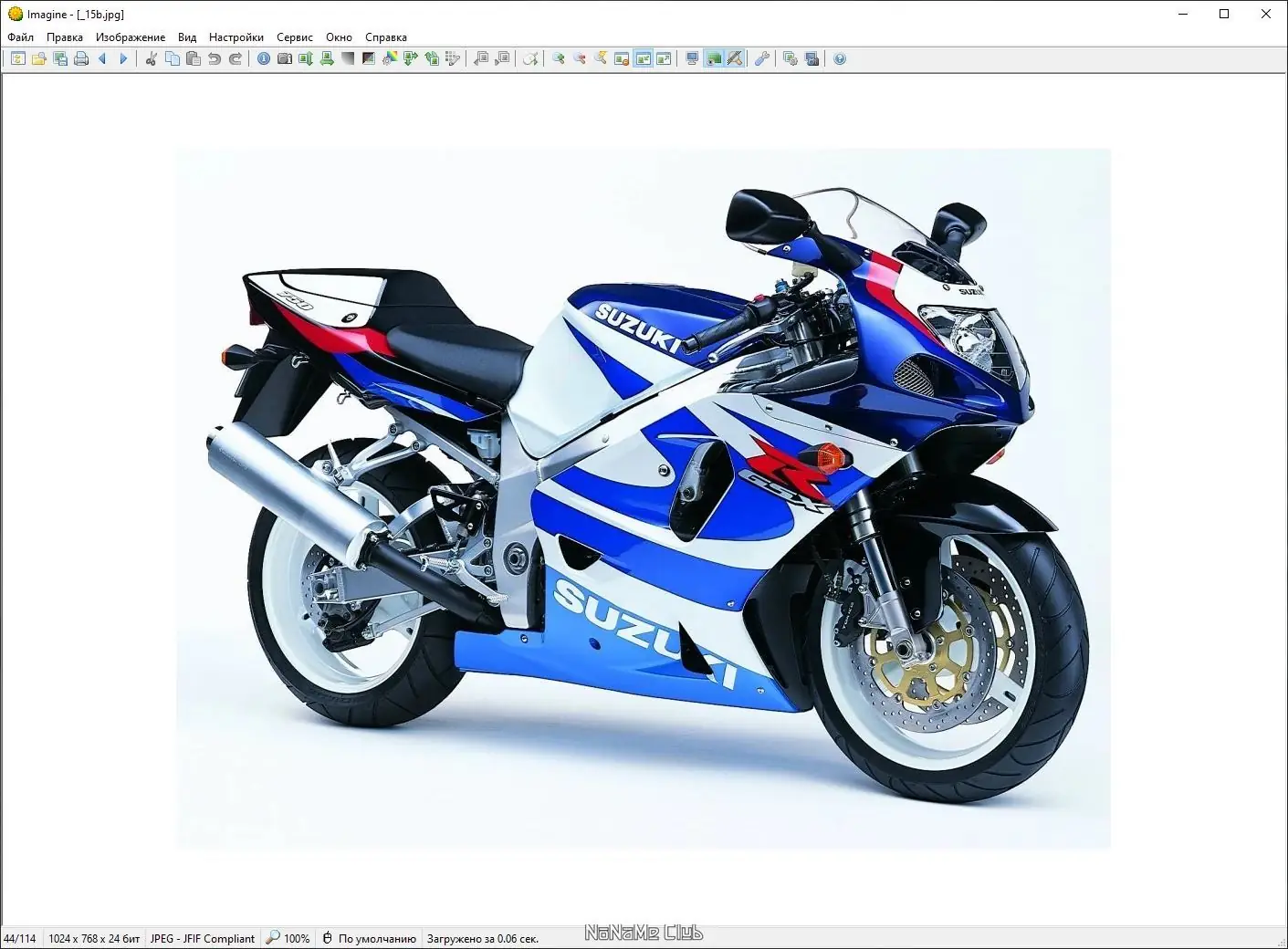Click the image-window icon with the orange badge
This screenshot has height=949, width=1288.
[622, 59]
